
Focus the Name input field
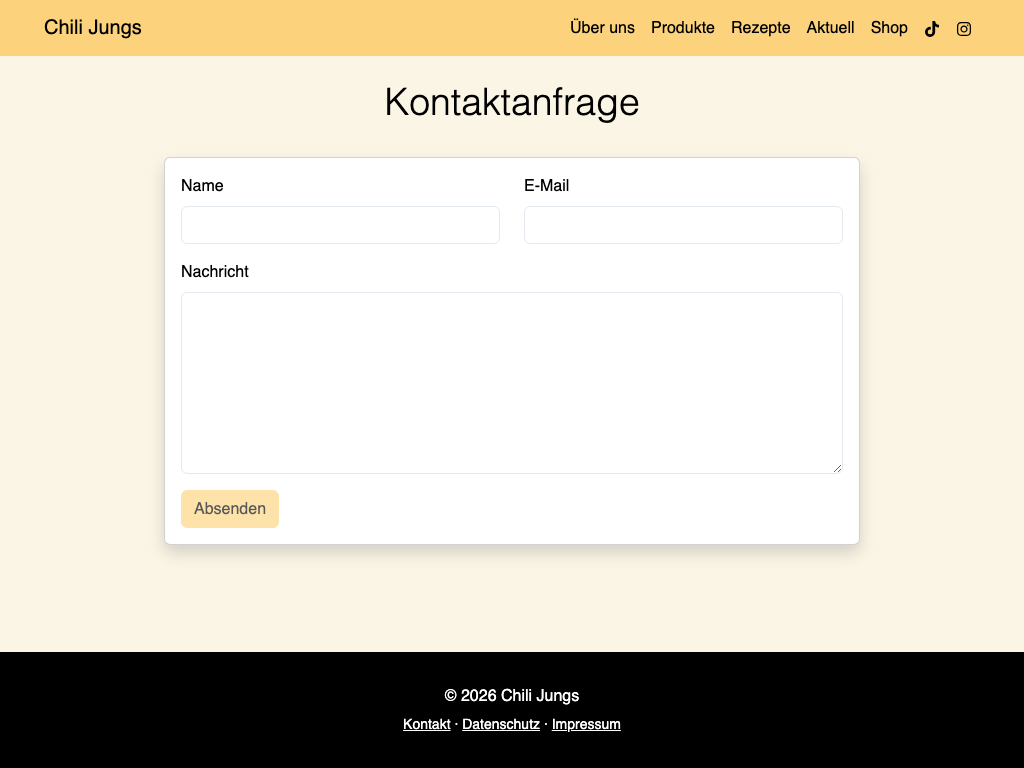340,225
